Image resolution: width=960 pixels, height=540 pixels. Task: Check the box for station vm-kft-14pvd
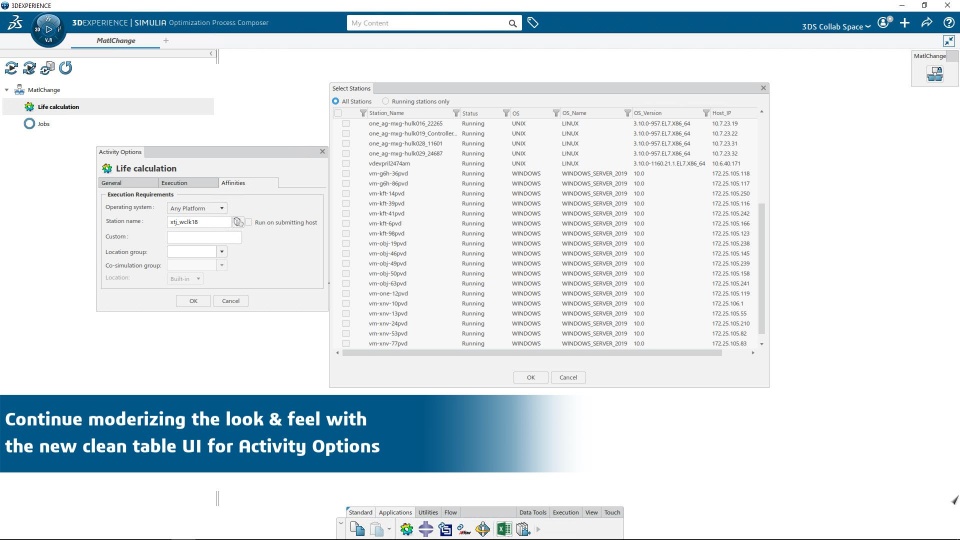(x=346, y=193)
